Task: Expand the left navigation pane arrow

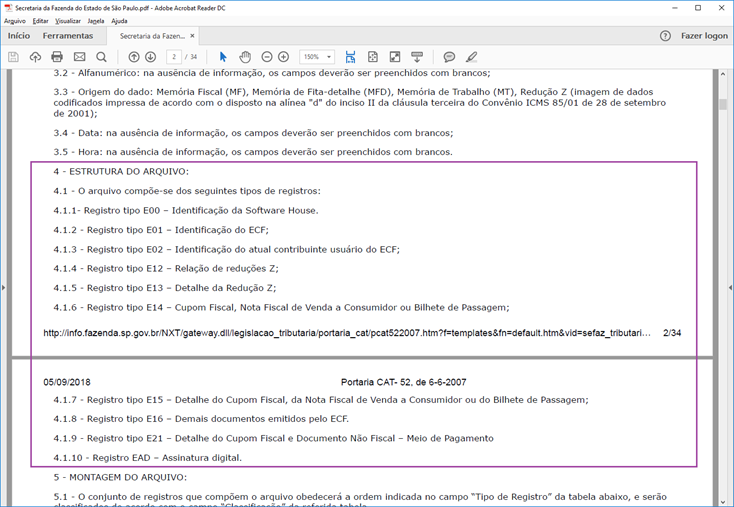Action: point(3,287)
